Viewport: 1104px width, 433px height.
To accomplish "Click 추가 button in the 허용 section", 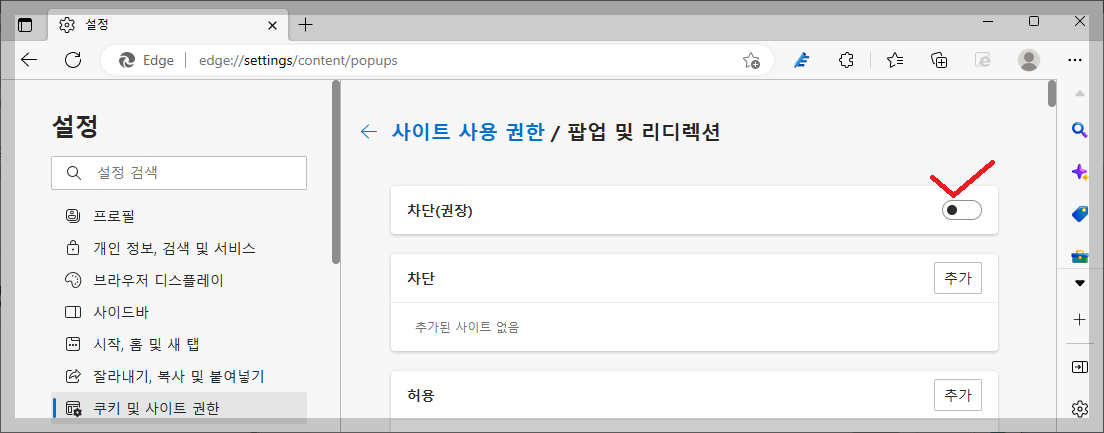I will click(958, 395).
